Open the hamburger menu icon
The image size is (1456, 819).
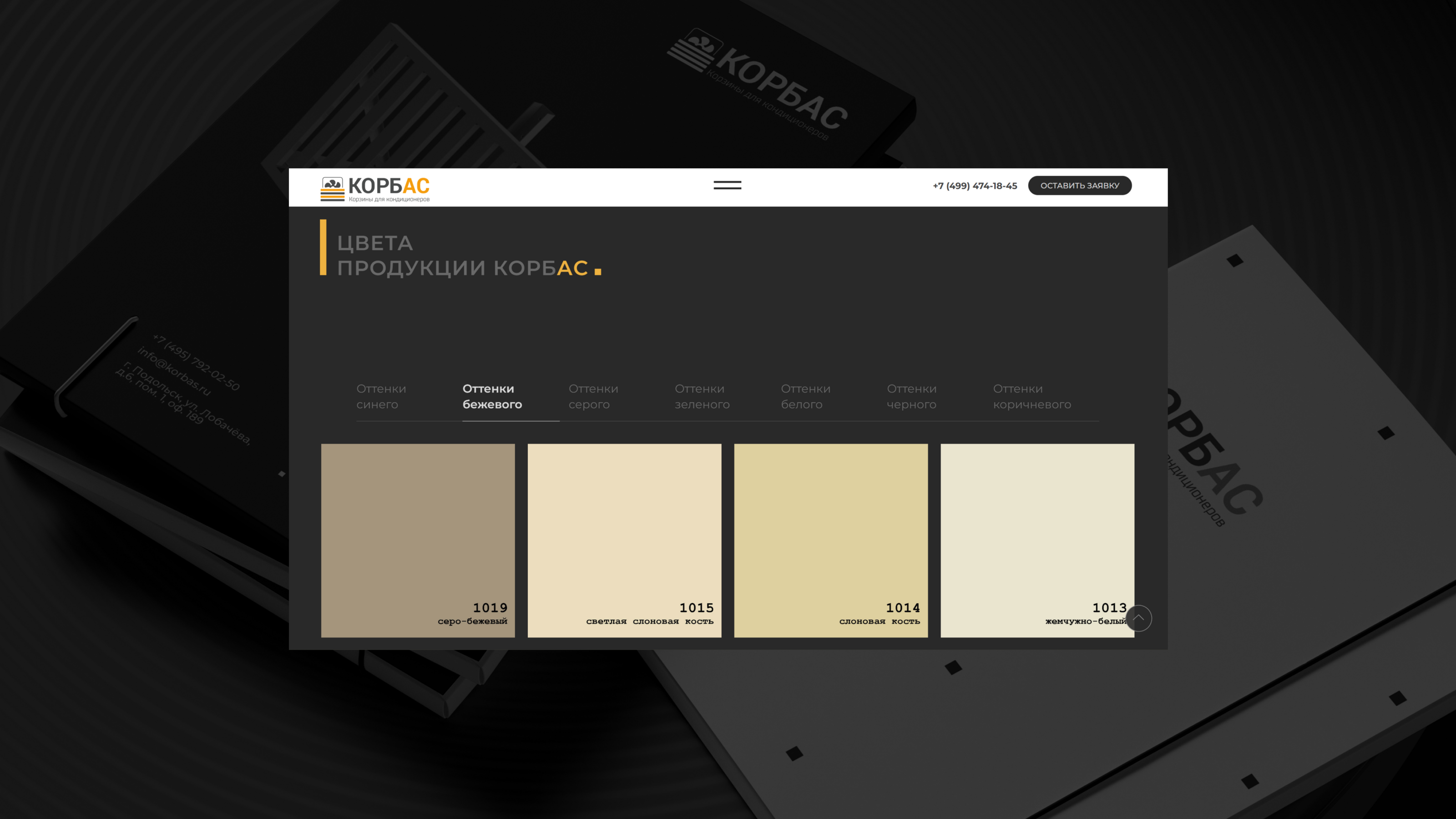pyautogui.click(x=727, y=185)
